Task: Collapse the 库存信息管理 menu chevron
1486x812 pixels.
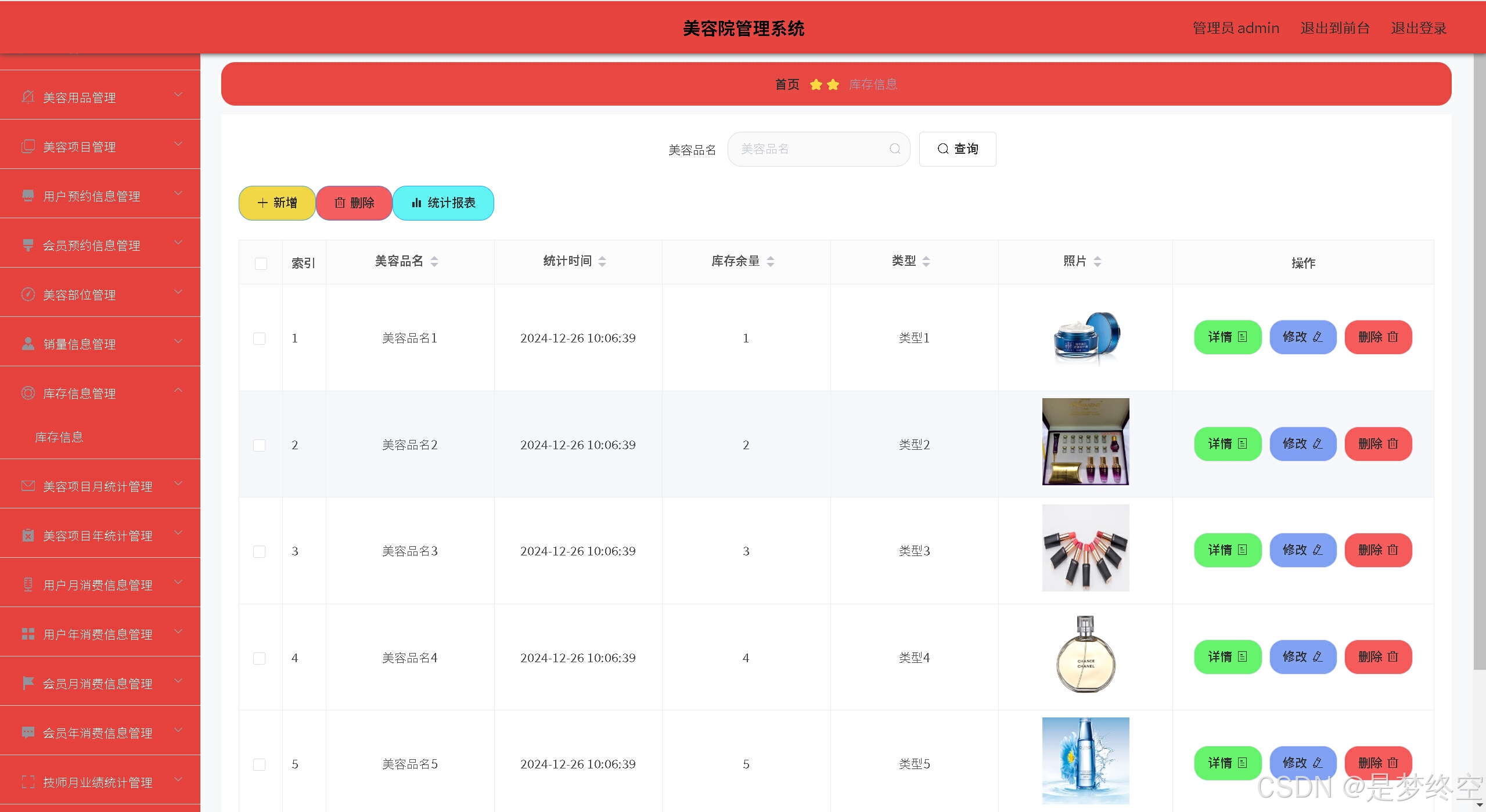Action: pyautogui.click(x=178, y=390)
